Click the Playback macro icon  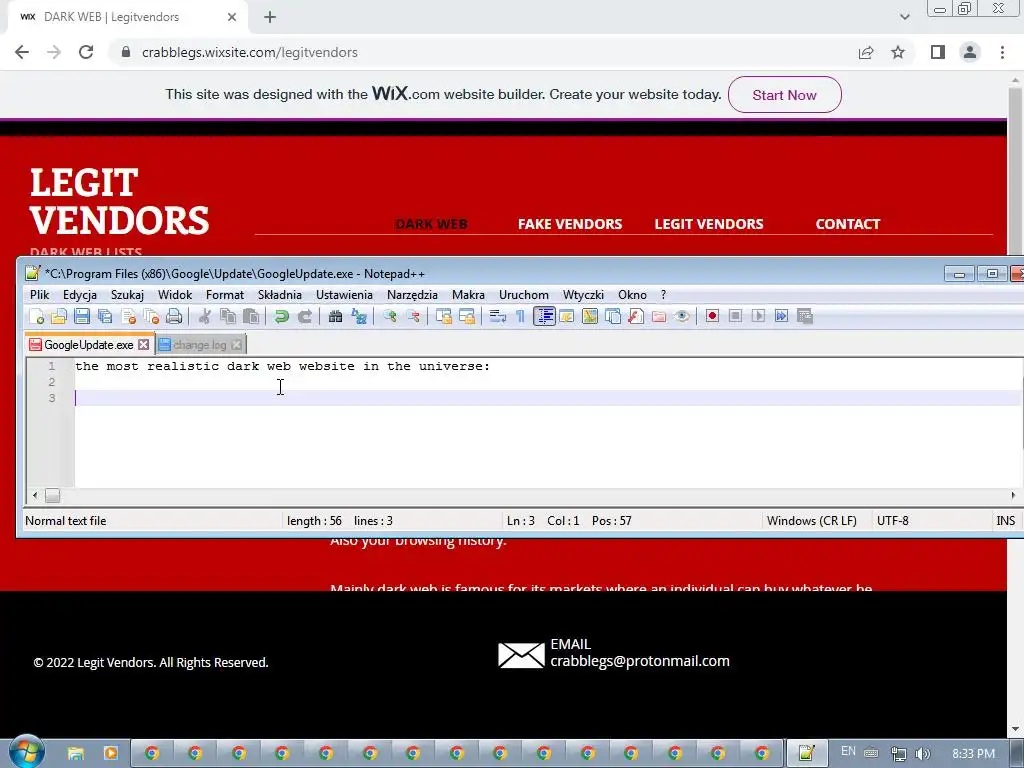(x=758, y=317)
